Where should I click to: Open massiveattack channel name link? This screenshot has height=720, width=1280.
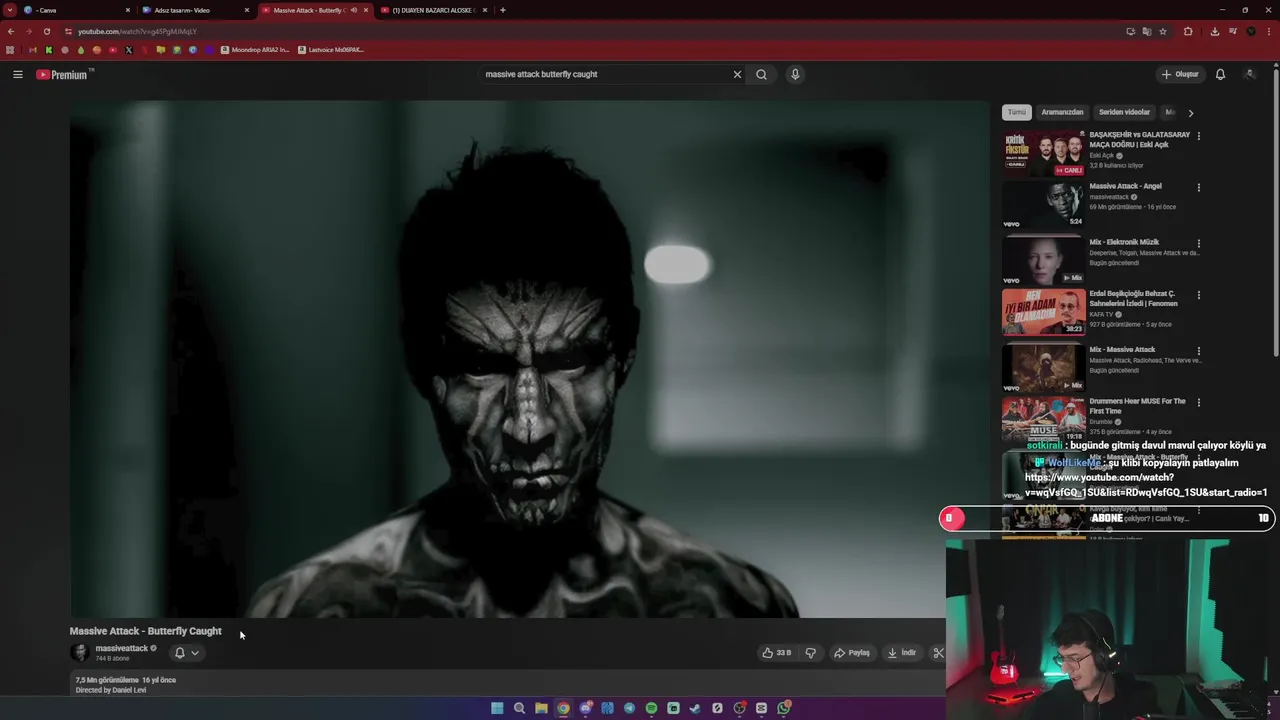121,648
